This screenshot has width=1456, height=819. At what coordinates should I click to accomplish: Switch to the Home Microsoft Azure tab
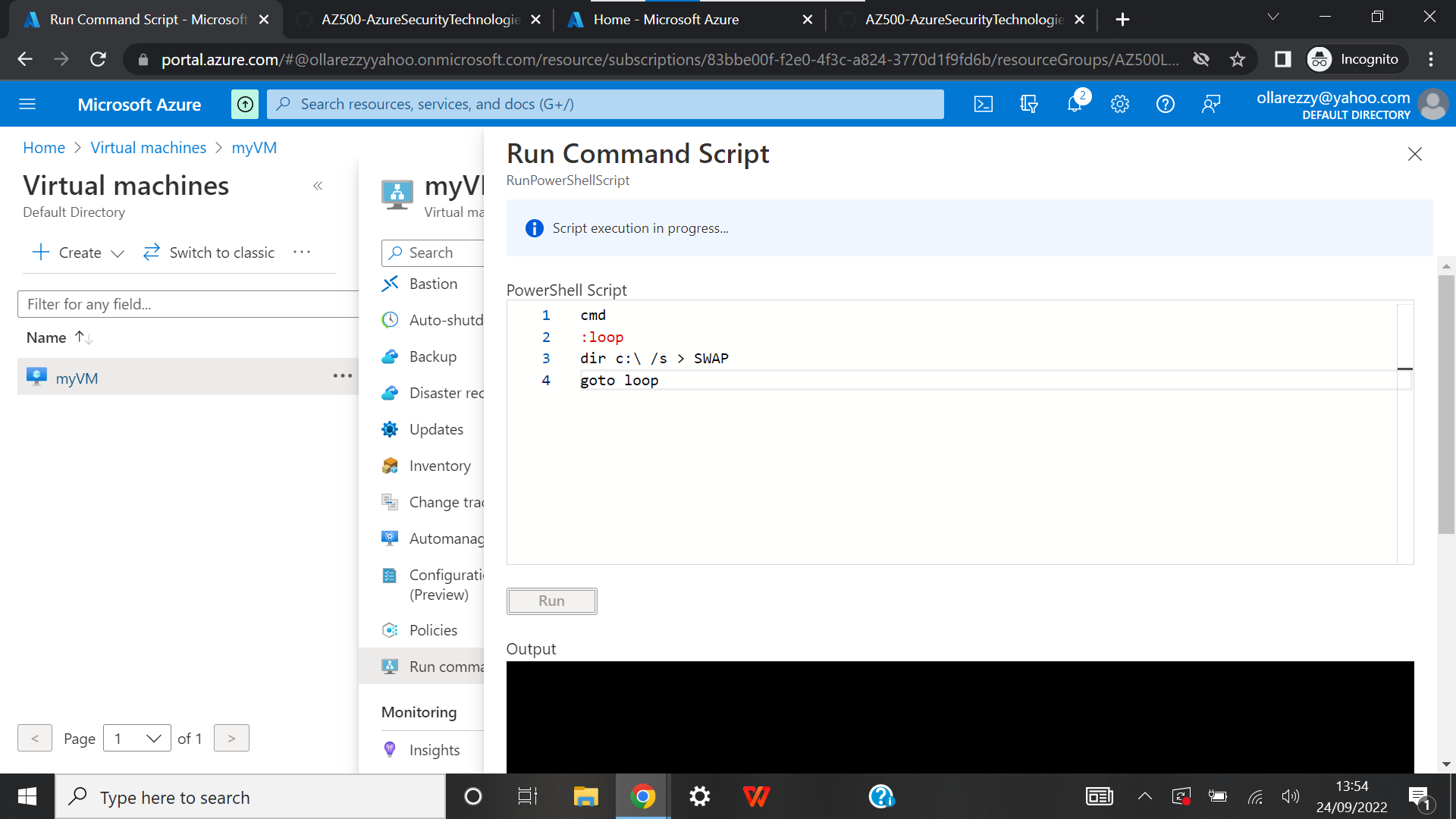pyautogui.click(x=666, y=19)
